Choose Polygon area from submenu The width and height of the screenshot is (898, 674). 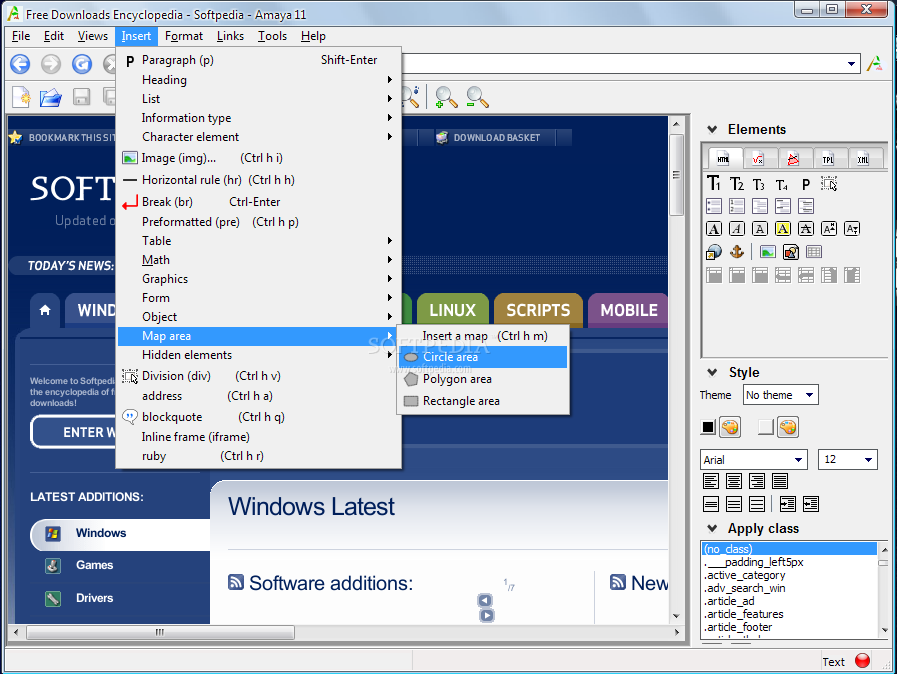483,379
